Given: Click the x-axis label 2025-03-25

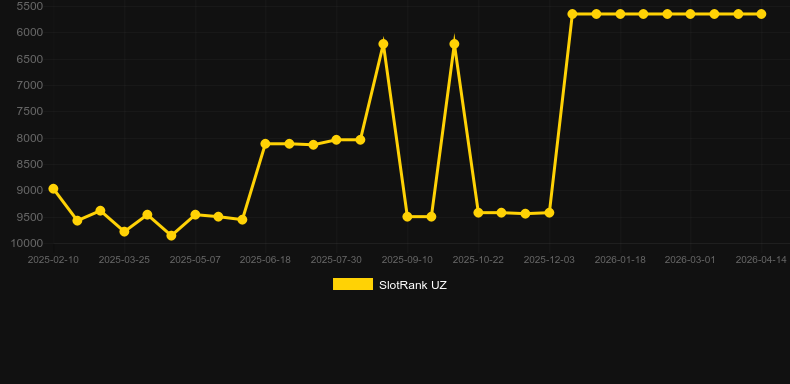Looking at the screenshot, I should 124,260.
